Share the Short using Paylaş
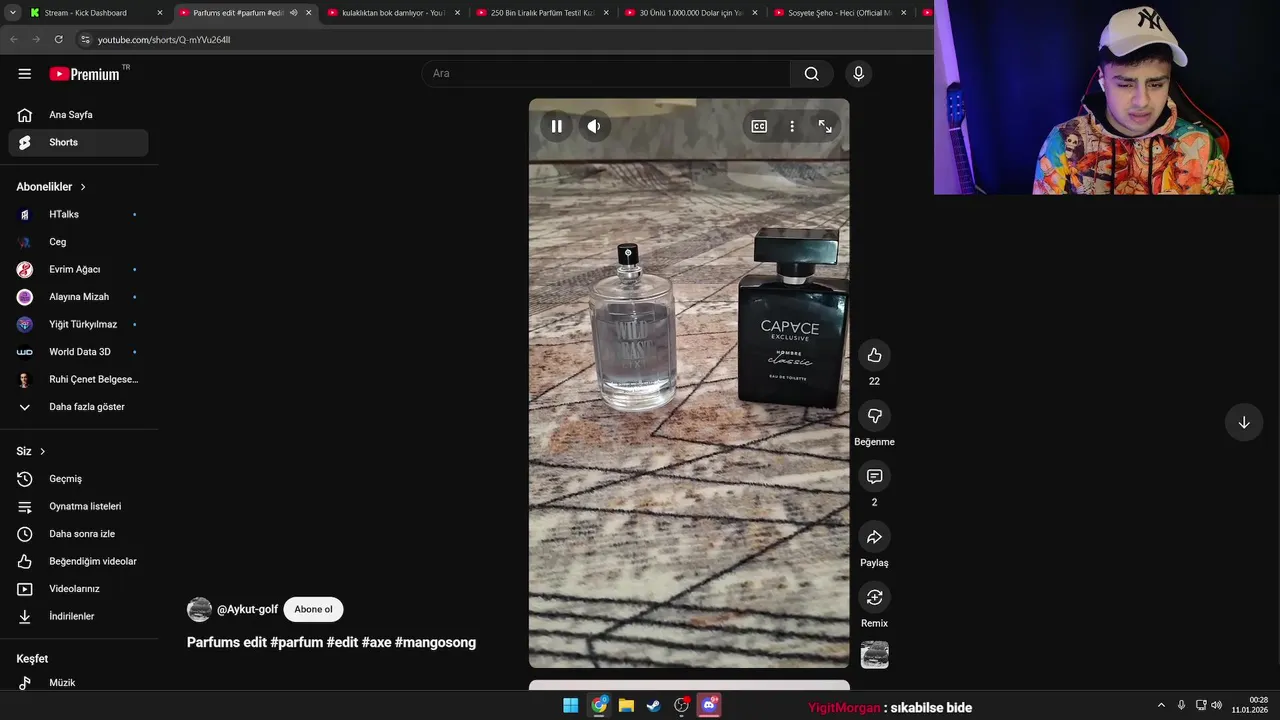The width and height of the screenshot is (1280, 720). (874, 537)
